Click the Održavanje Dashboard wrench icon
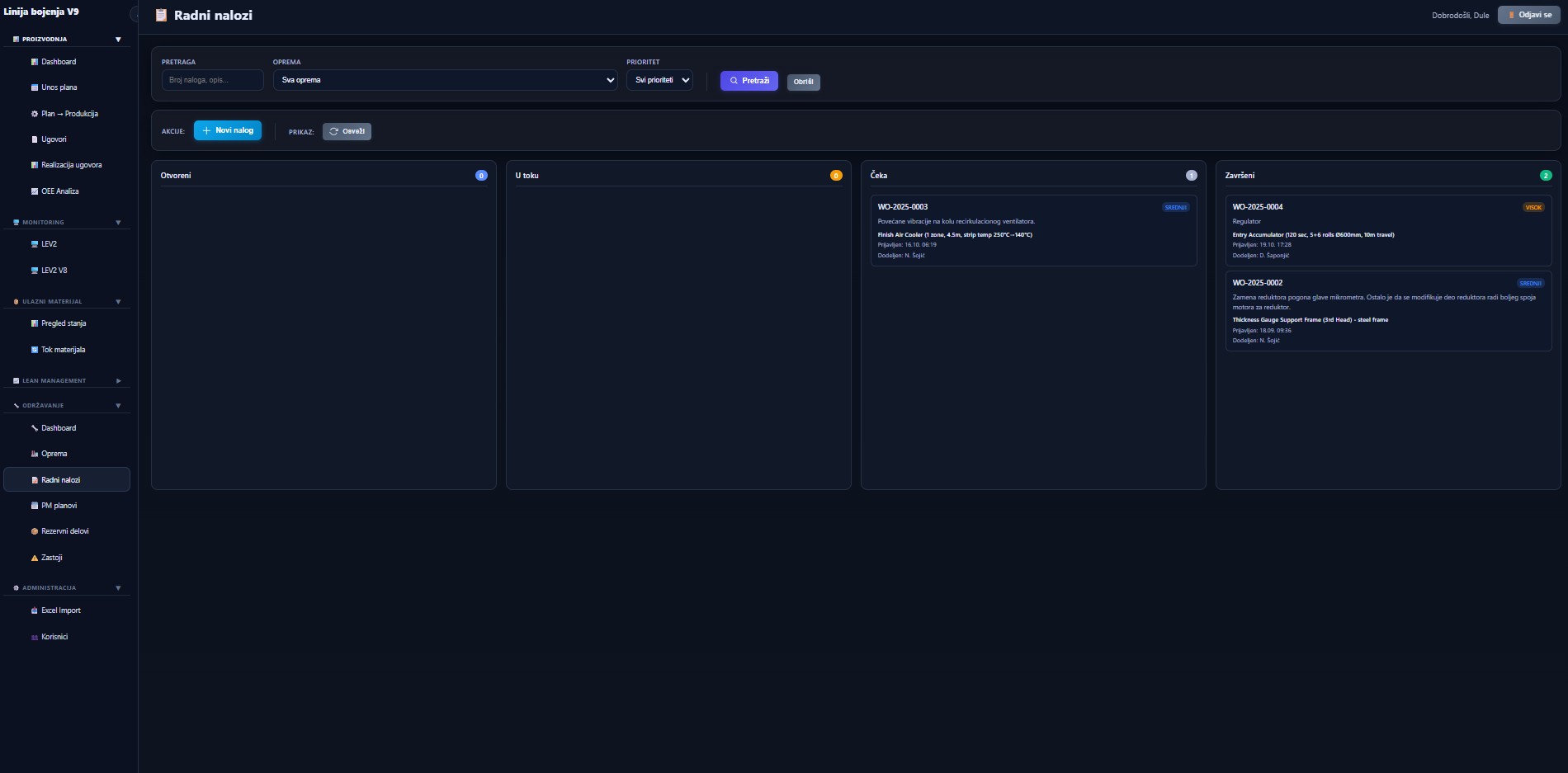The image size is (1568, 773). [x=35, y=428]
